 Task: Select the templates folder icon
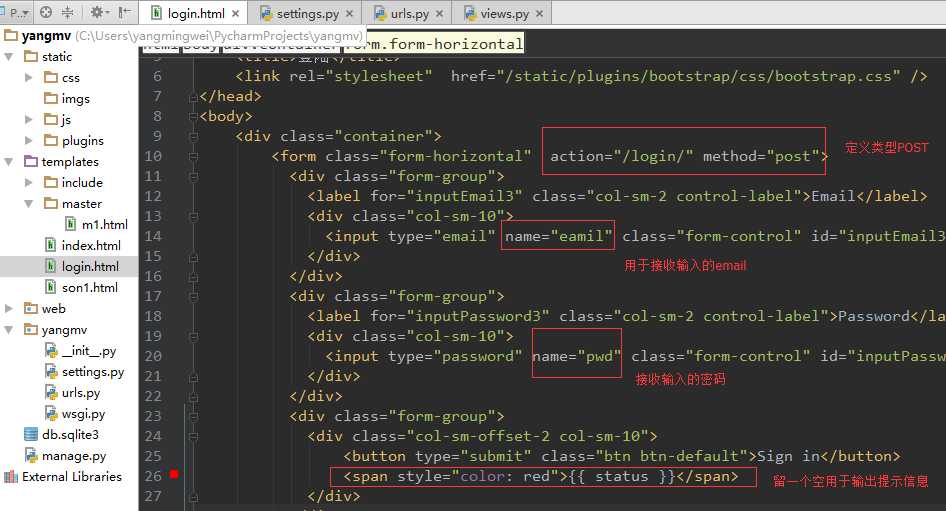click(31, 161)
